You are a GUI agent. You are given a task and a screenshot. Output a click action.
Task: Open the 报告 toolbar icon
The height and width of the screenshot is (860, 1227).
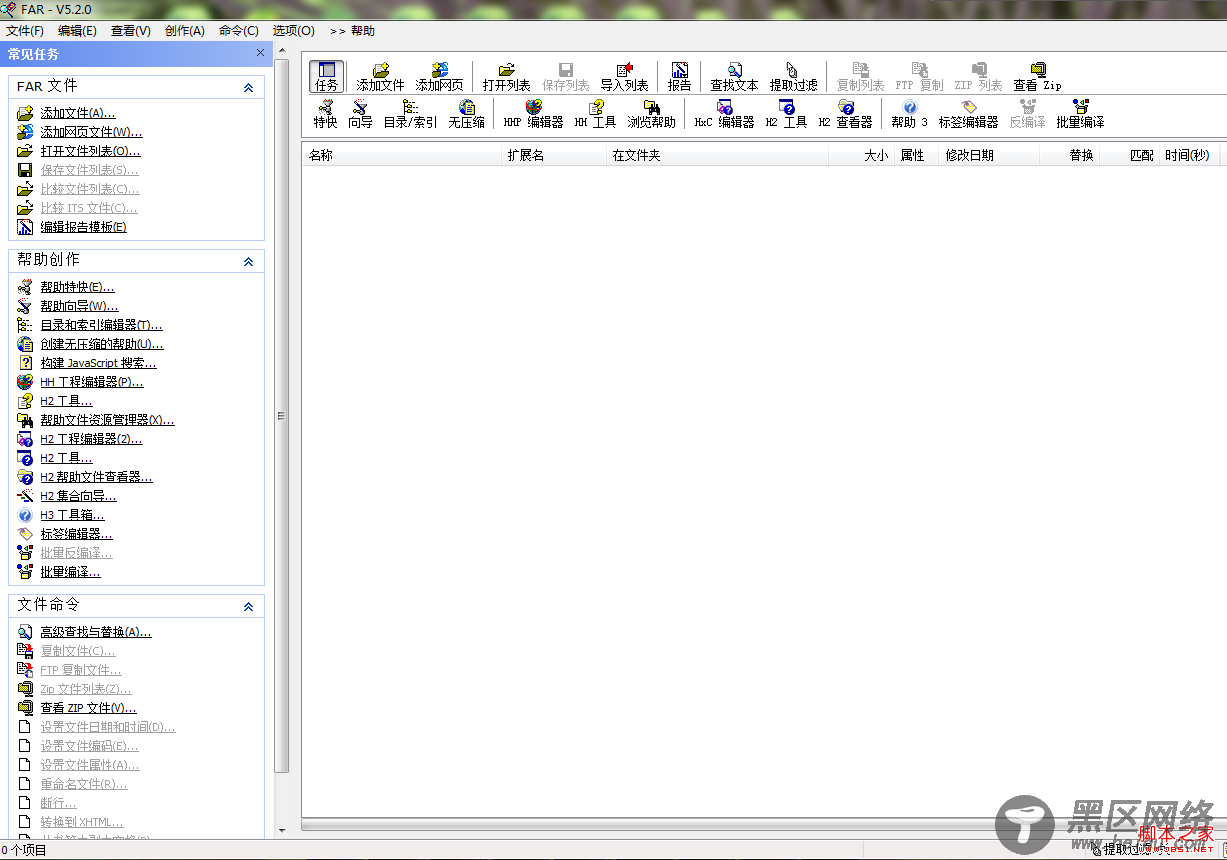click(680, 77)
